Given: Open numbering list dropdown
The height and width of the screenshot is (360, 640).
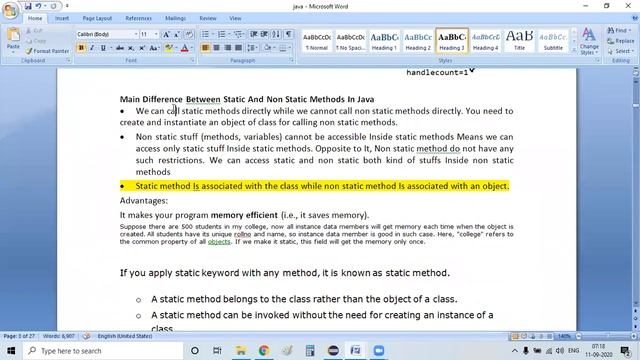Looking at the screenshot, I should [229, 34].
